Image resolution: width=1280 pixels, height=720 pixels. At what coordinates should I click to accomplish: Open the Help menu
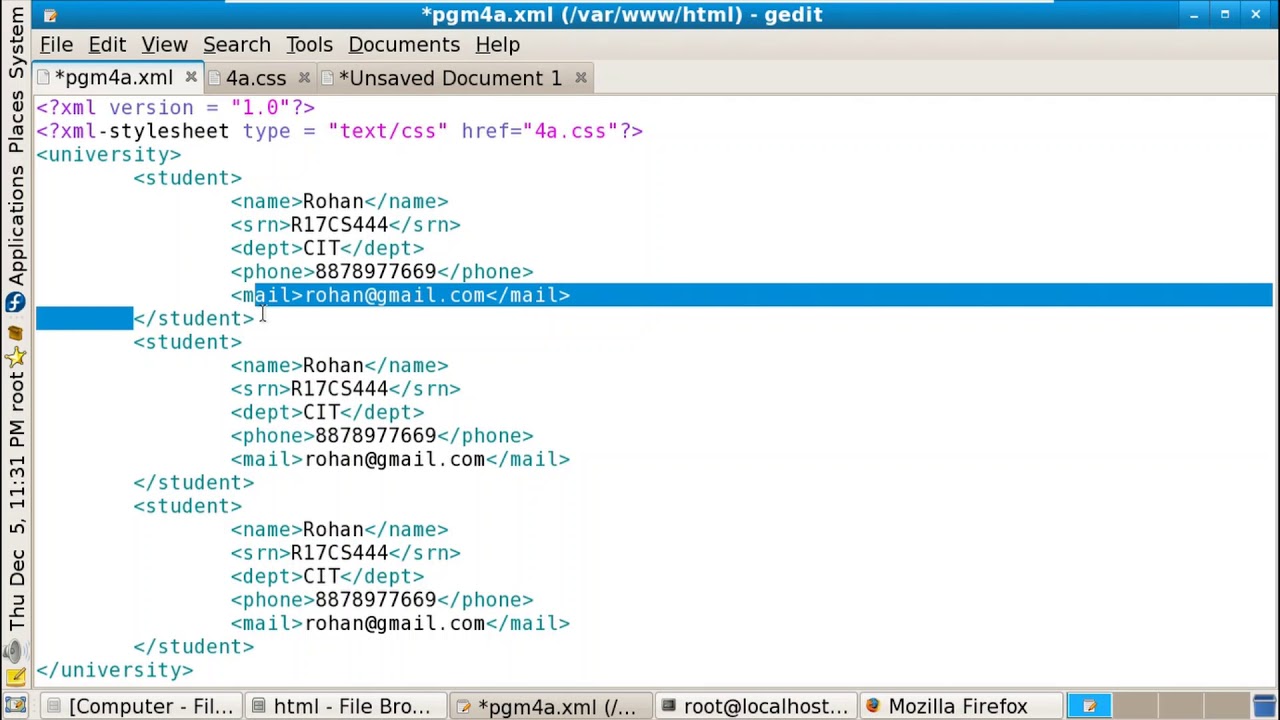(x=497, y=45)
